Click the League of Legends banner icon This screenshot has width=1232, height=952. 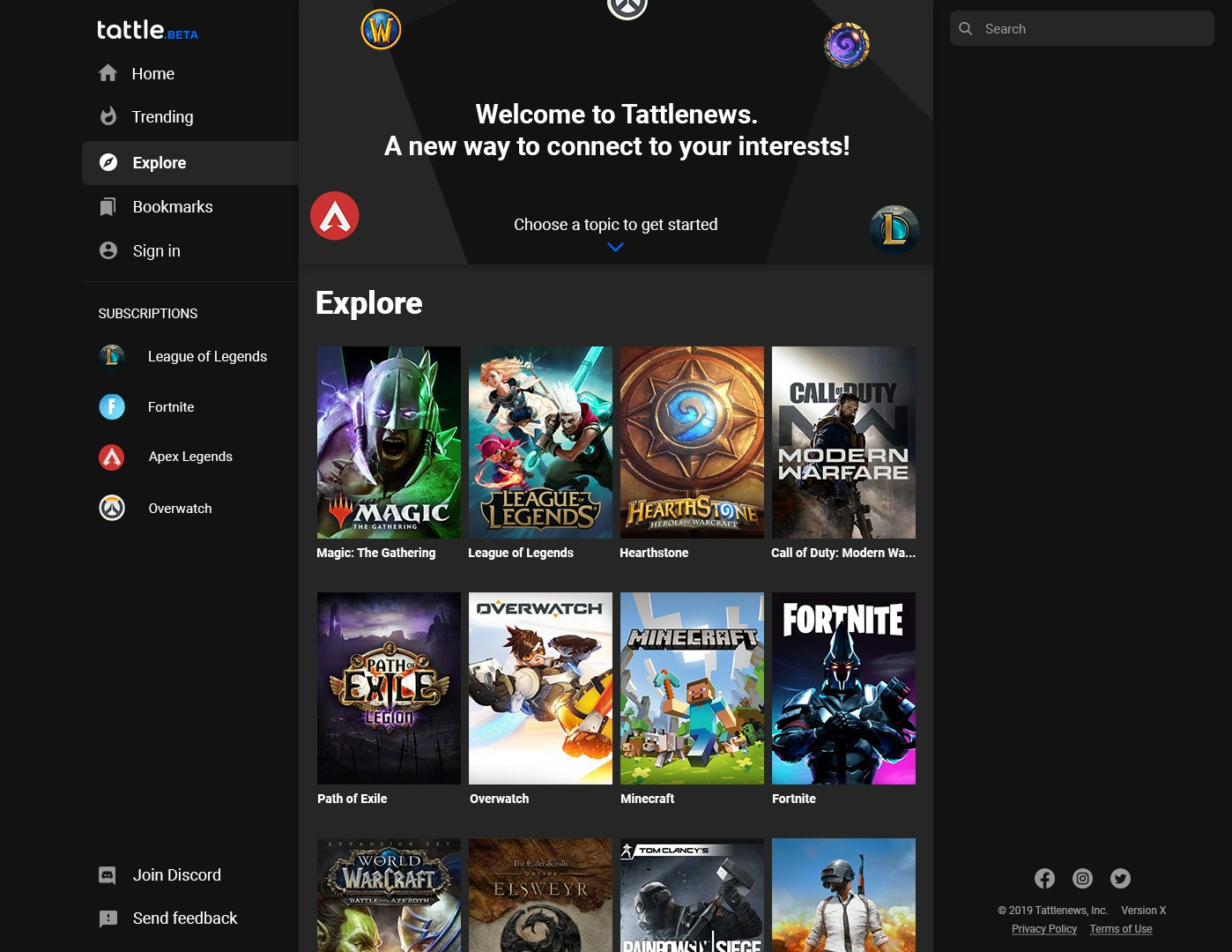point(894,230)
